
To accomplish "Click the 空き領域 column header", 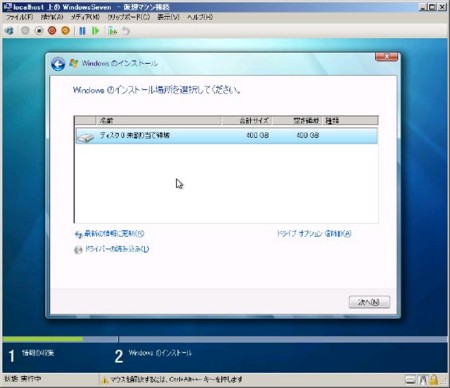I will point(297,120).
